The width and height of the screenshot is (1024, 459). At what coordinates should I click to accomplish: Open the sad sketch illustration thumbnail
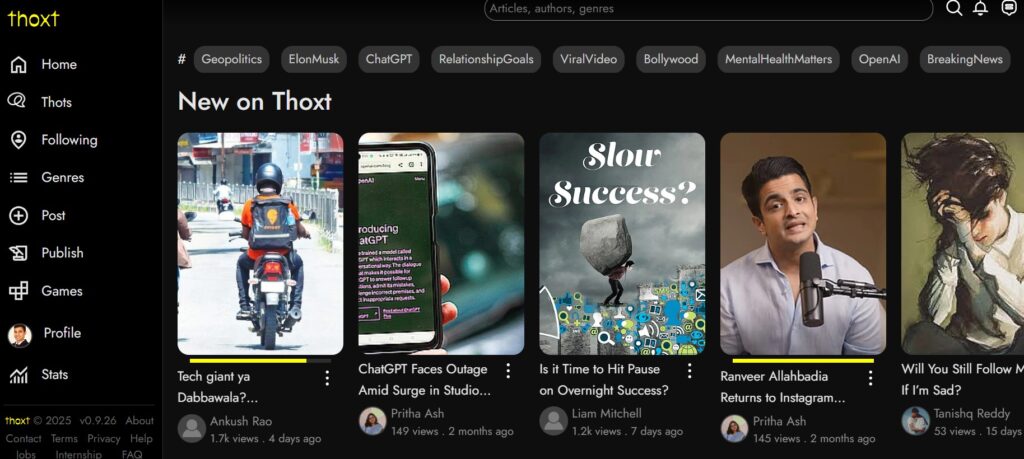tap(963, 244)
